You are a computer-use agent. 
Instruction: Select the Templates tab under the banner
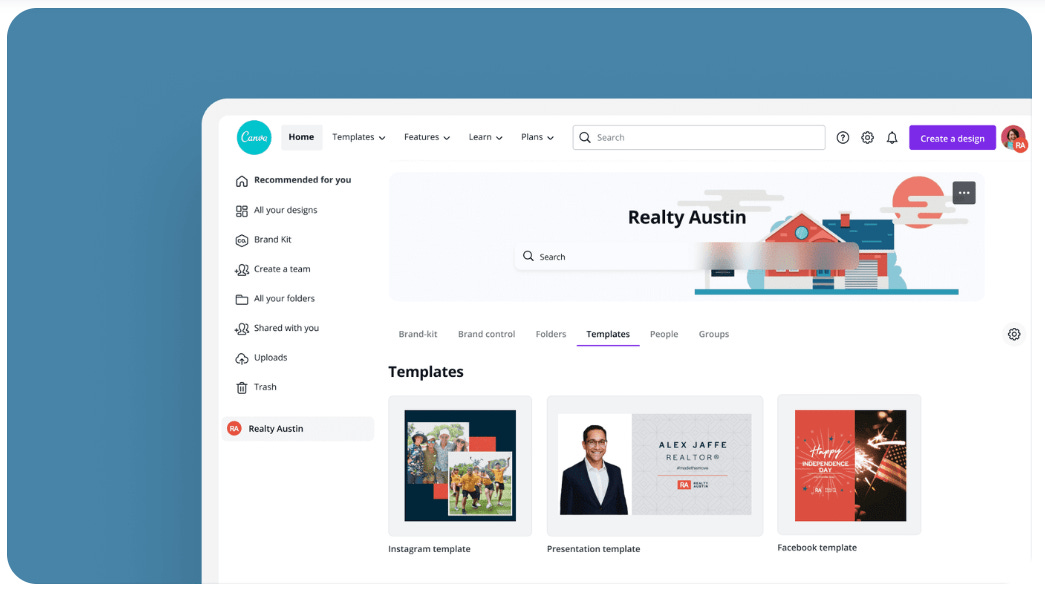point(608,334)
